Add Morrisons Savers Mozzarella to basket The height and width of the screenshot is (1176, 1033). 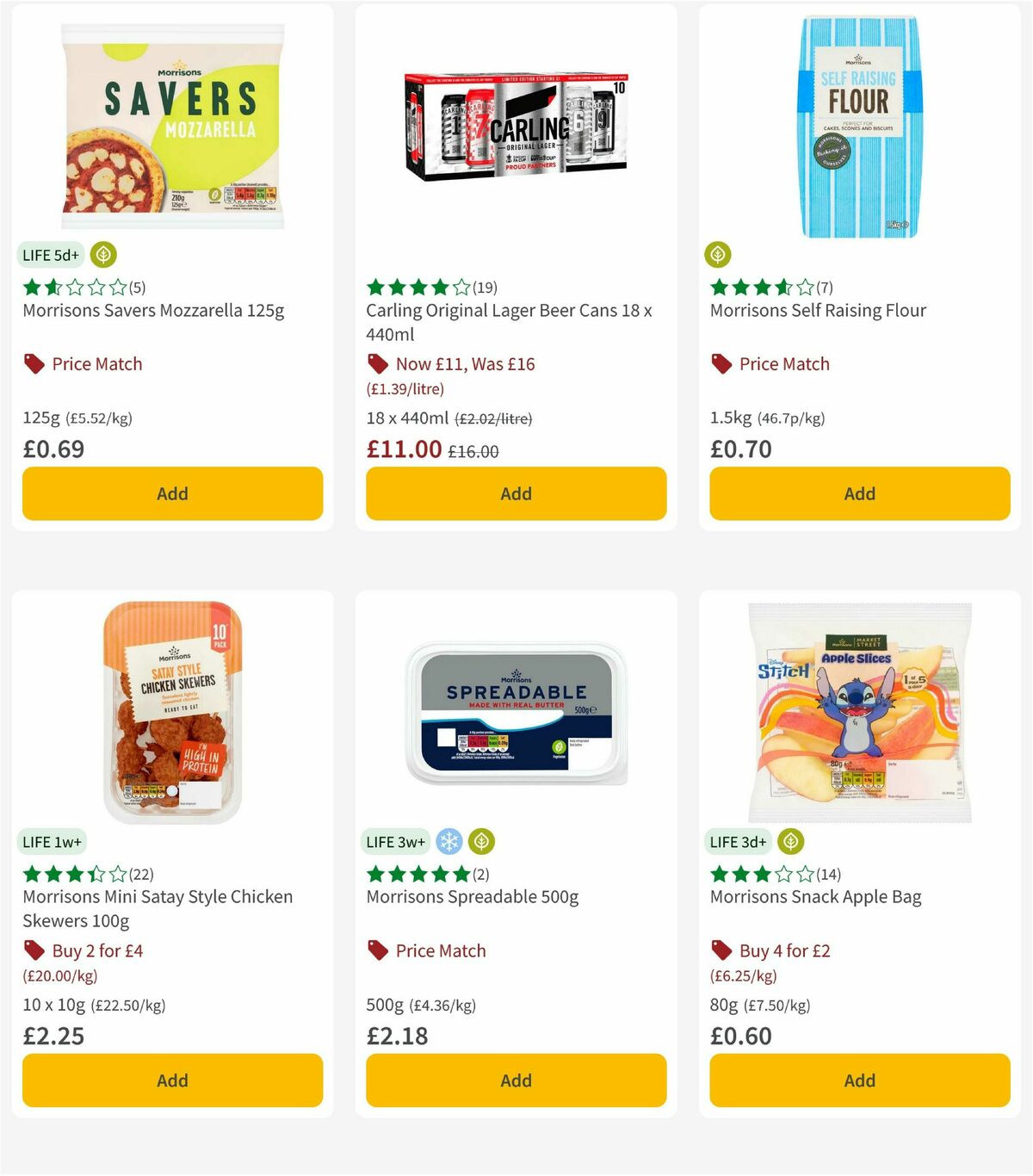click(171, 493)
